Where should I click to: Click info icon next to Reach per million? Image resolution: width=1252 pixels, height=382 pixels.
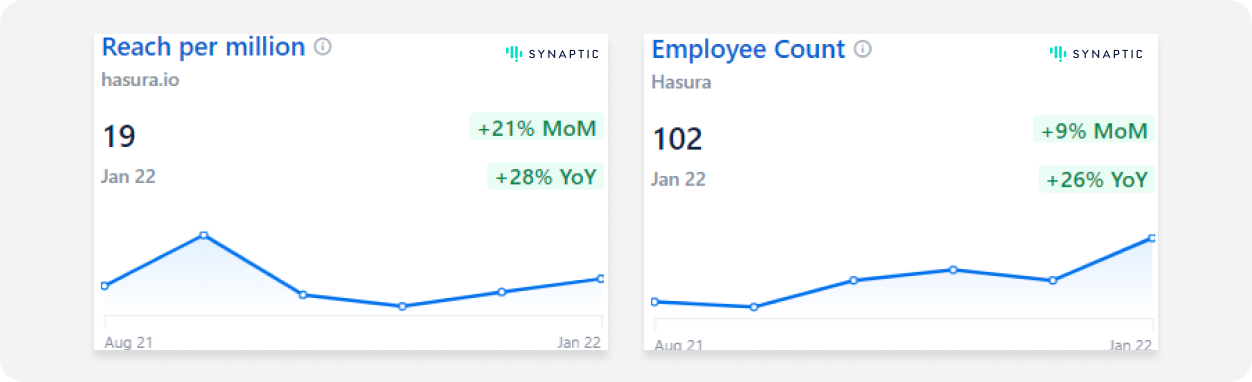pyautogui.click(x=322, y=47)
